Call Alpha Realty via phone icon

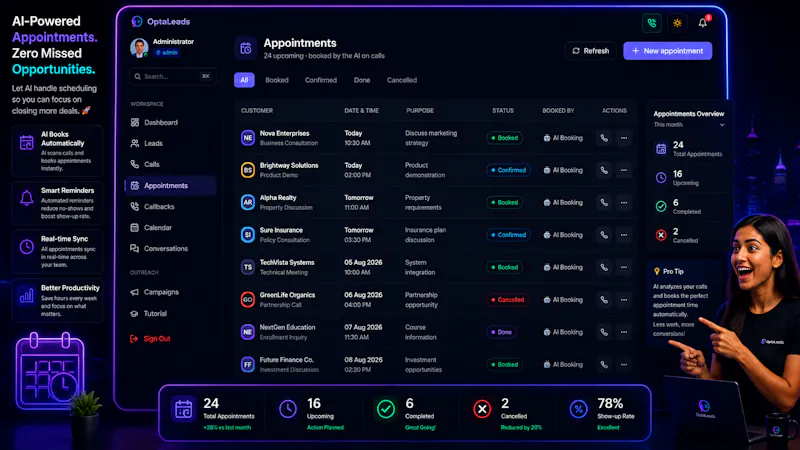[604, 203]
